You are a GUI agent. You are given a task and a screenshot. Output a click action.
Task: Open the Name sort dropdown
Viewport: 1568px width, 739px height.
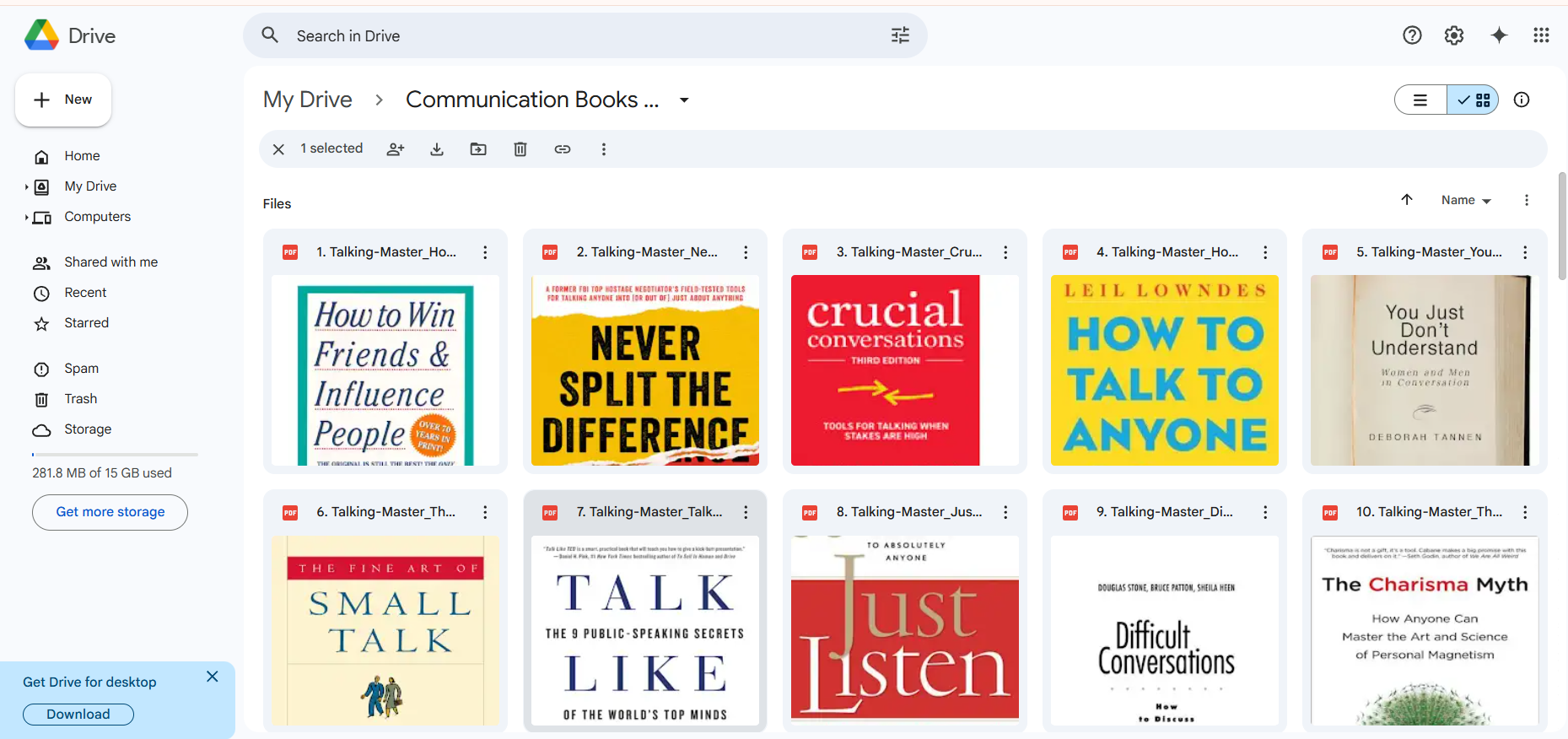coord(1466,200)
